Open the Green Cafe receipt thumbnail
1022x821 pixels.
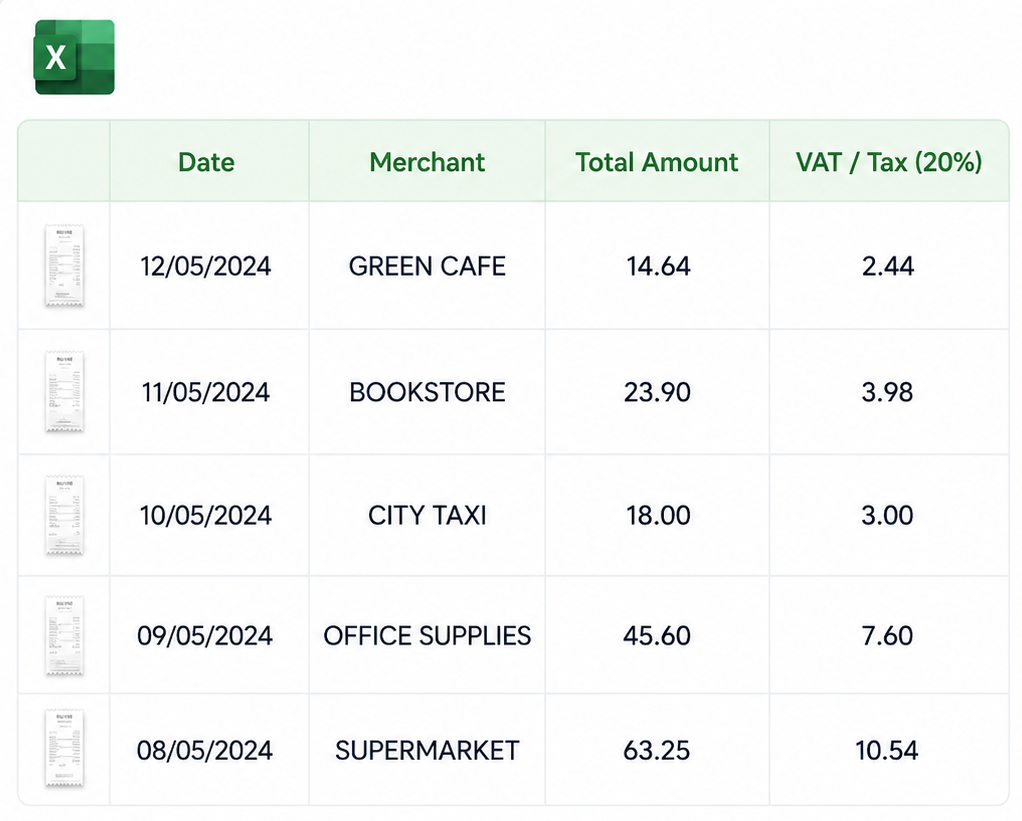pyautogui.click(x=65, y=265)
